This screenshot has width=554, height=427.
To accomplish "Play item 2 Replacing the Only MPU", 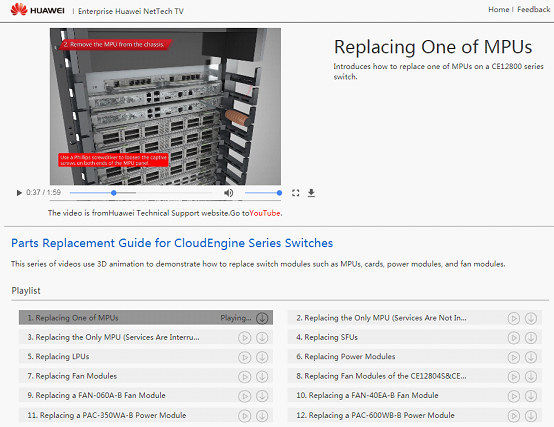I will click(x=514, y=319).
